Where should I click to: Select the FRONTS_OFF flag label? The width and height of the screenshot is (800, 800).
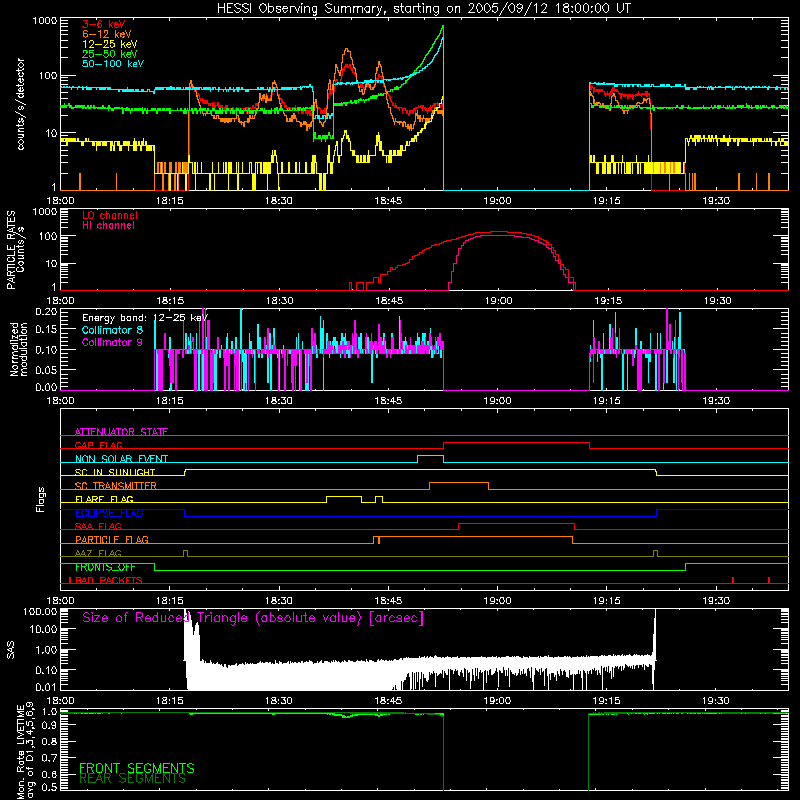click(x=105, y=567)
